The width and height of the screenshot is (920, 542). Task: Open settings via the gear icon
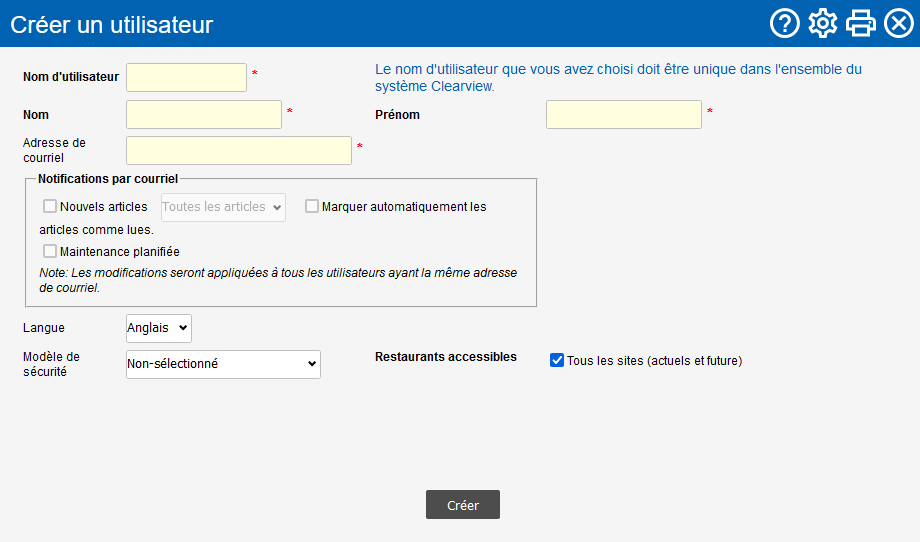pyautogui.click(x=823, y=24)
